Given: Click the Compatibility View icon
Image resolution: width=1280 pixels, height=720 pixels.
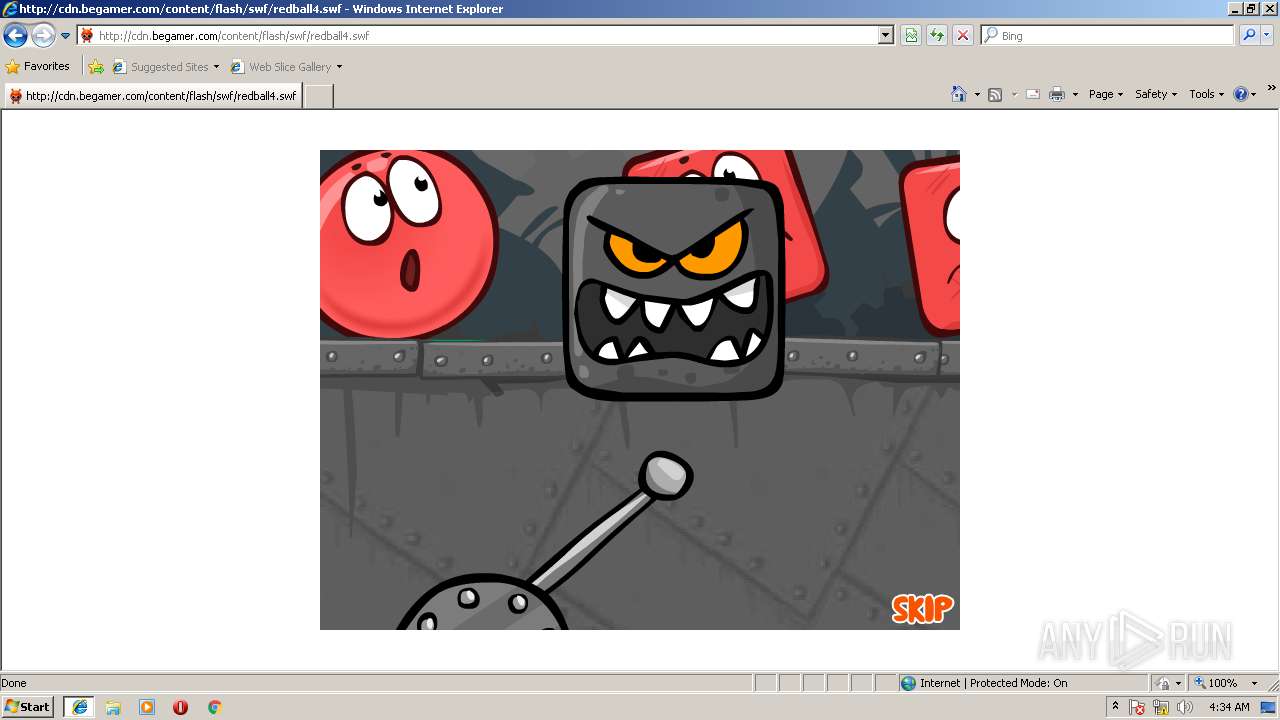Looking at the screenshot, I should coord(911,35).
